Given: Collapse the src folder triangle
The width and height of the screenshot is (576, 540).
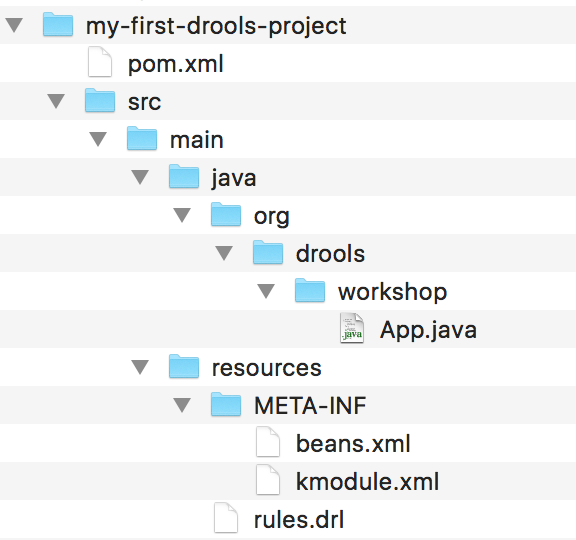Looking at the screenshot, I should pyautogui.click(x=56, y=101).
